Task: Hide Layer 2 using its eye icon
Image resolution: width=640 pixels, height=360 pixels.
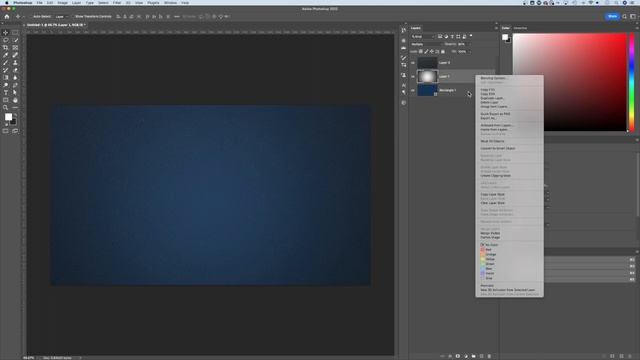Action: (413, 63)
